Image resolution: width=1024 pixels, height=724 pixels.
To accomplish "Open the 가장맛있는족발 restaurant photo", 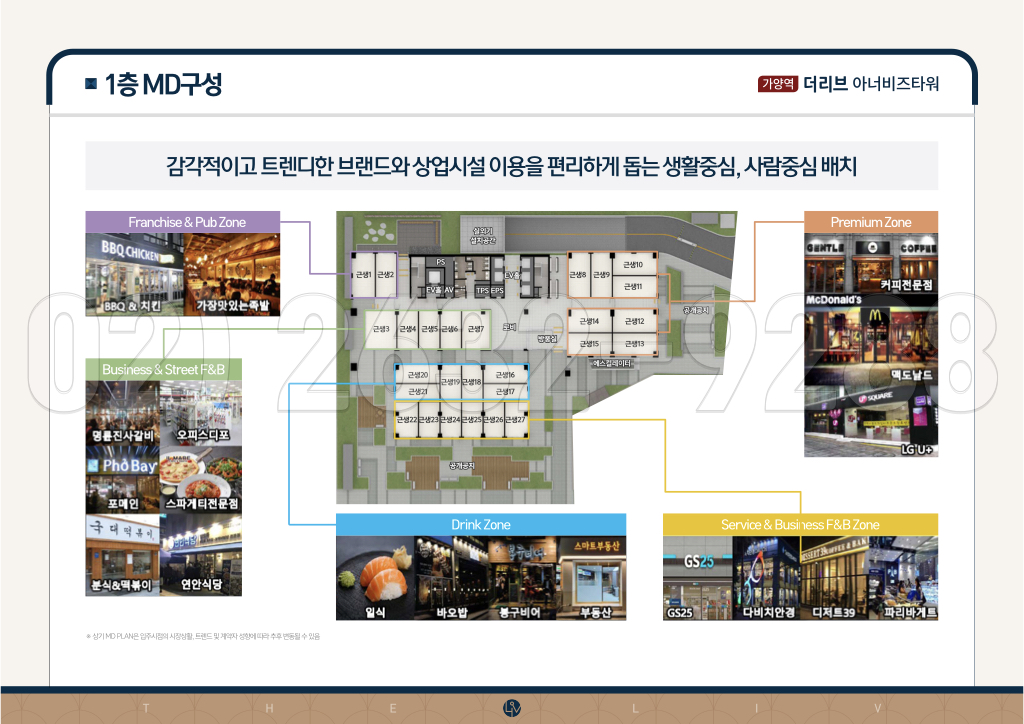I will click(x=232, y=275).
